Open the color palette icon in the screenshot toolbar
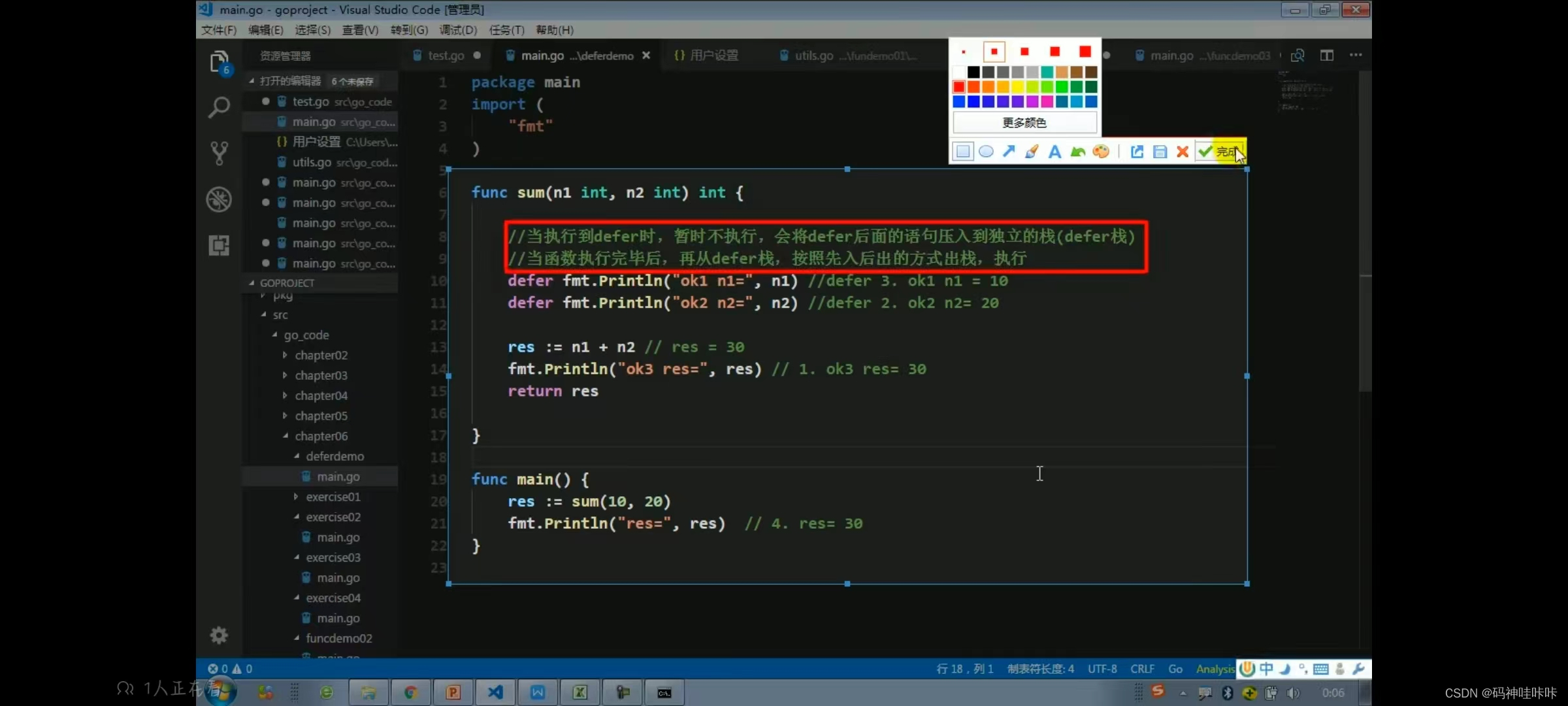 click(1101, 152)
